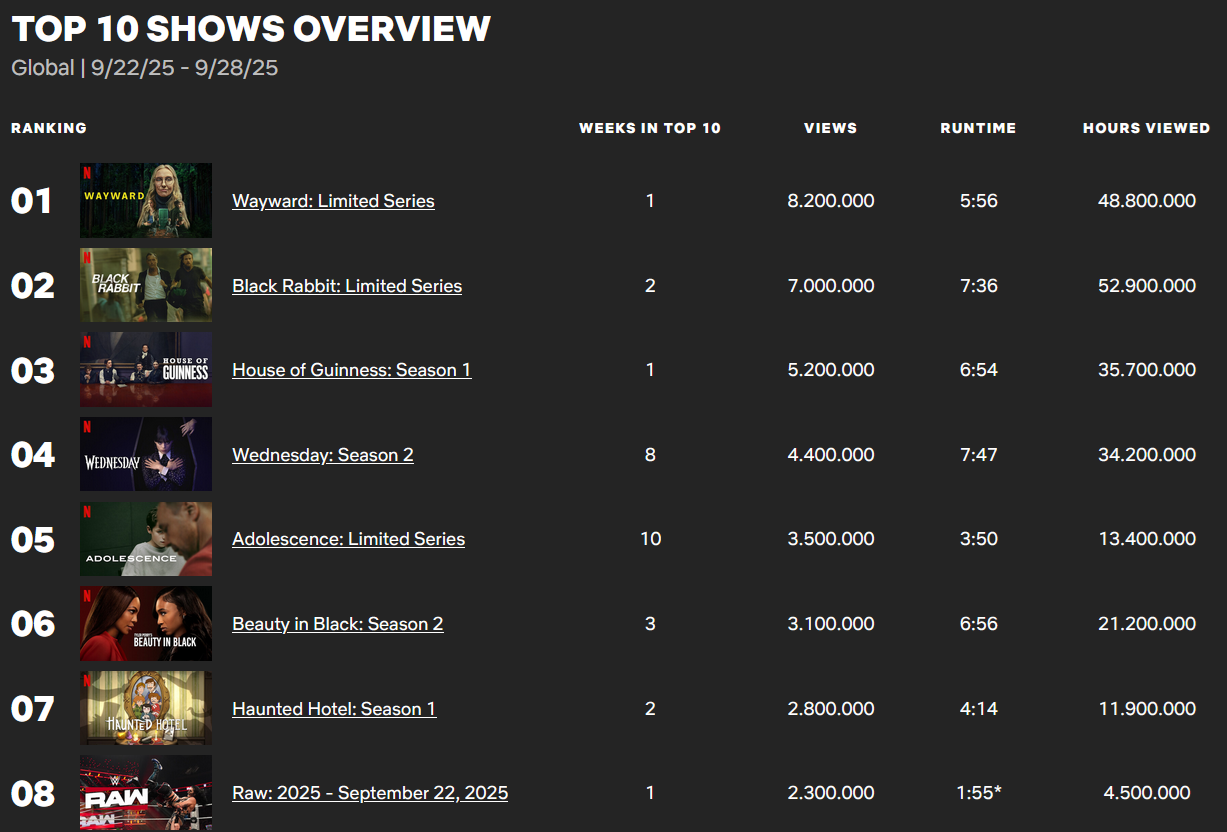
Task: Click the Wayward show thumbnail
Action: 146,200
